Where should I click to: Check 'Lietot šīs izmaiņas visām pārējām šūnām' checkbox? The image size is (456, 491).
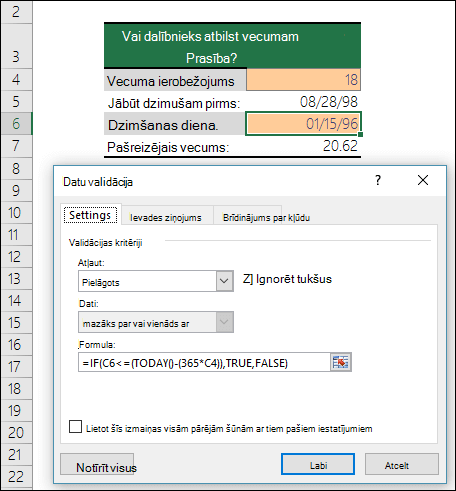point(75,427)
